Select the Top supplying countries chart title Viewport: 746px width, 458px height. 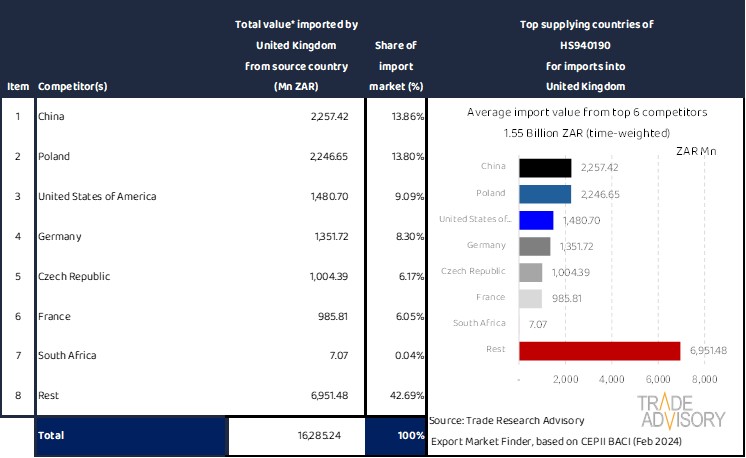click(585, 55)
